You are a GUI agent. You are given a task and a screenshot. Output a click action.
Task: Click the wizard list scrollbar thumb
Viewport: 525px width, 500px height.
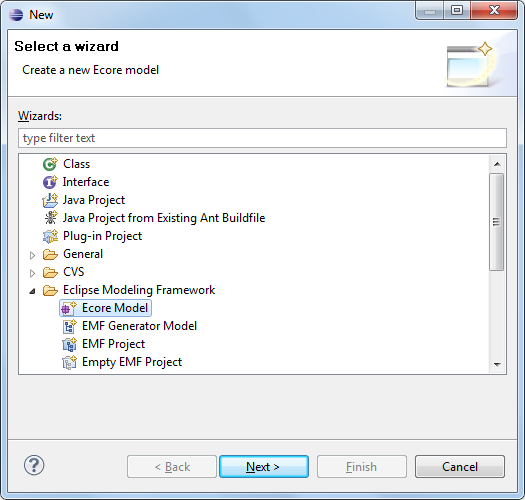click(496, 222)
